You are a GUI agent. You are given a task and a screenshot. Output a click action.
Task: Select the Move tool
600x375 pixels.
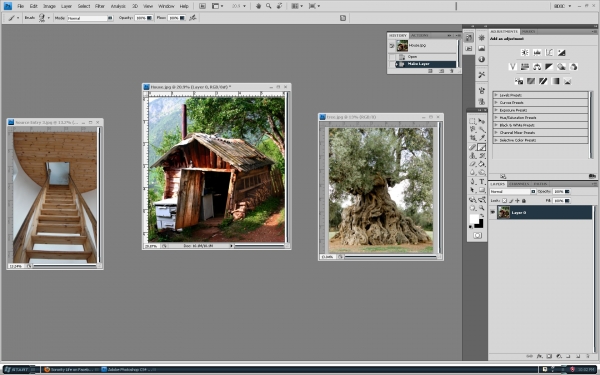pos(482,121)
